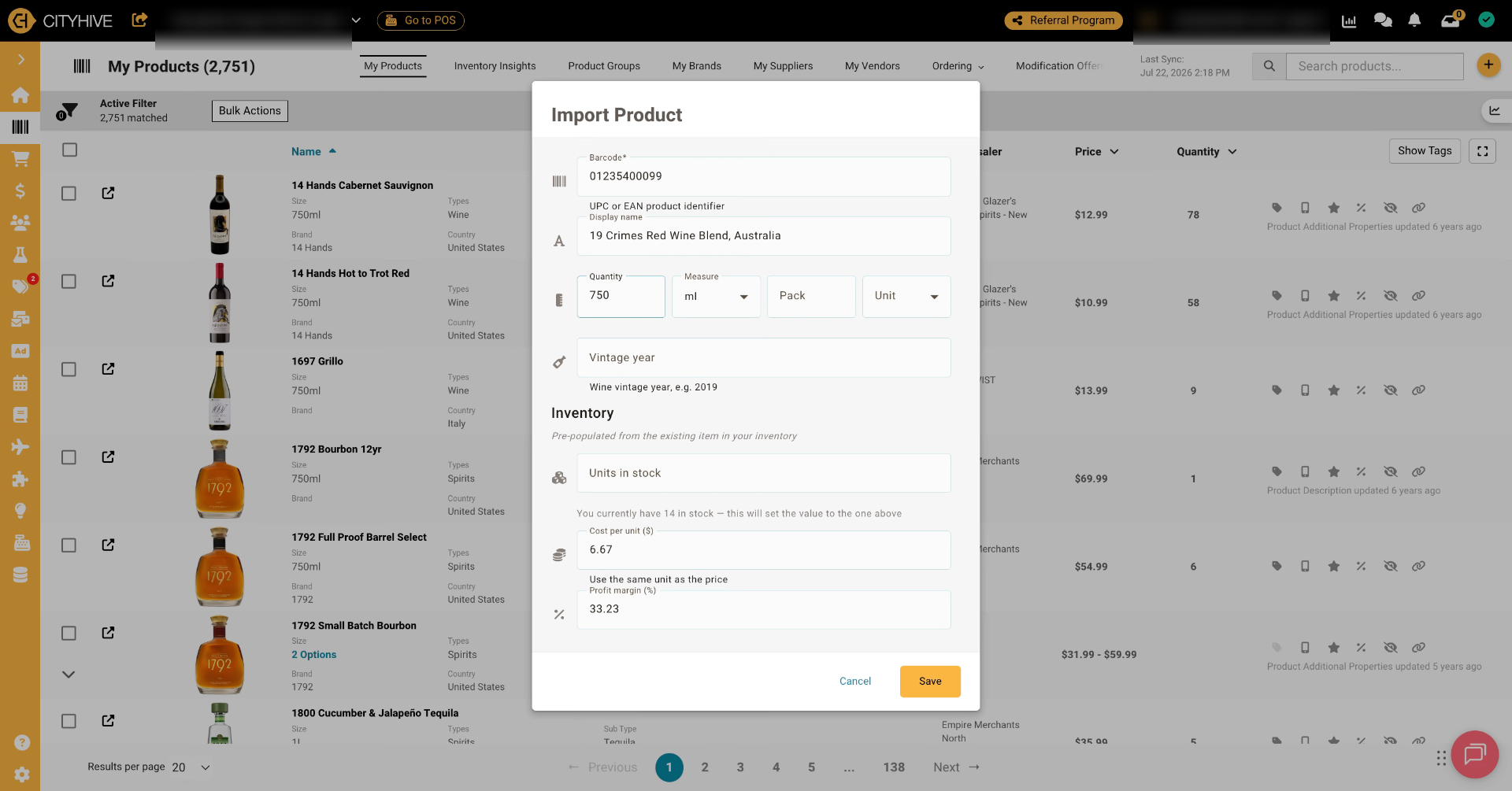Open the Ad icon in sidebar
Screen dimensions: 1512x791
[20, 351]
